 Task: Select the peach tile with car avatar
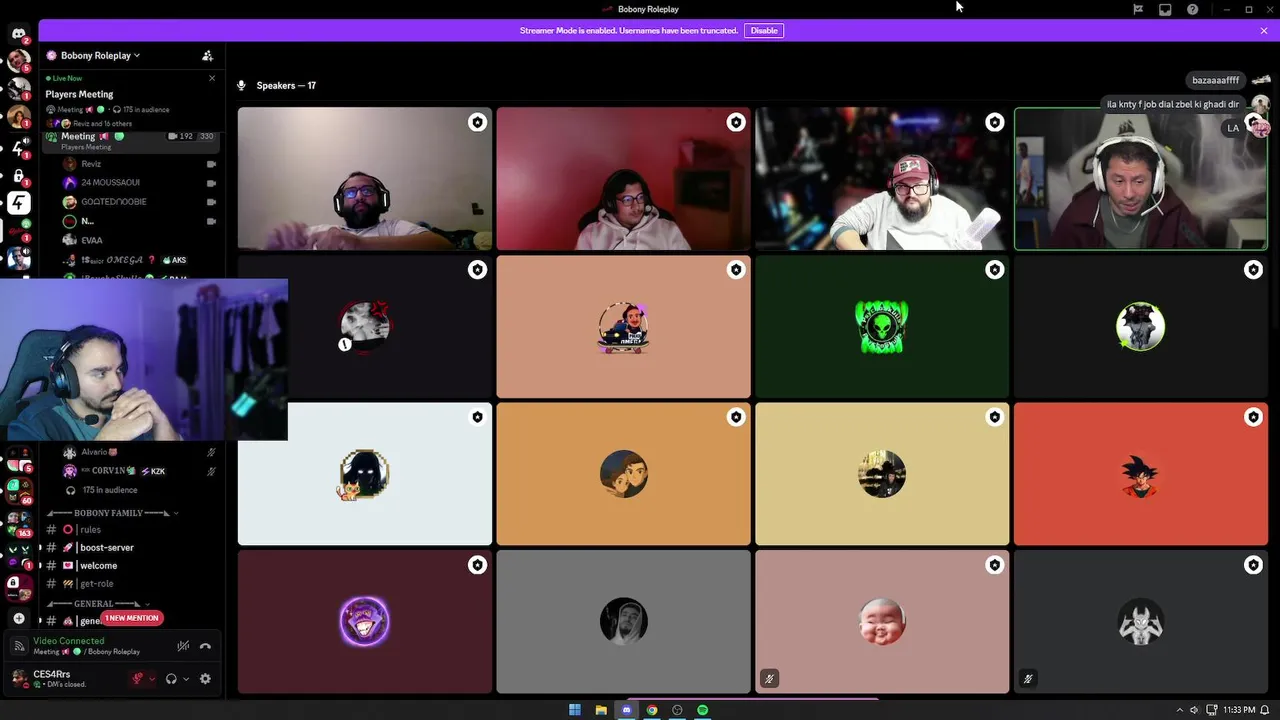pos(623,326)
